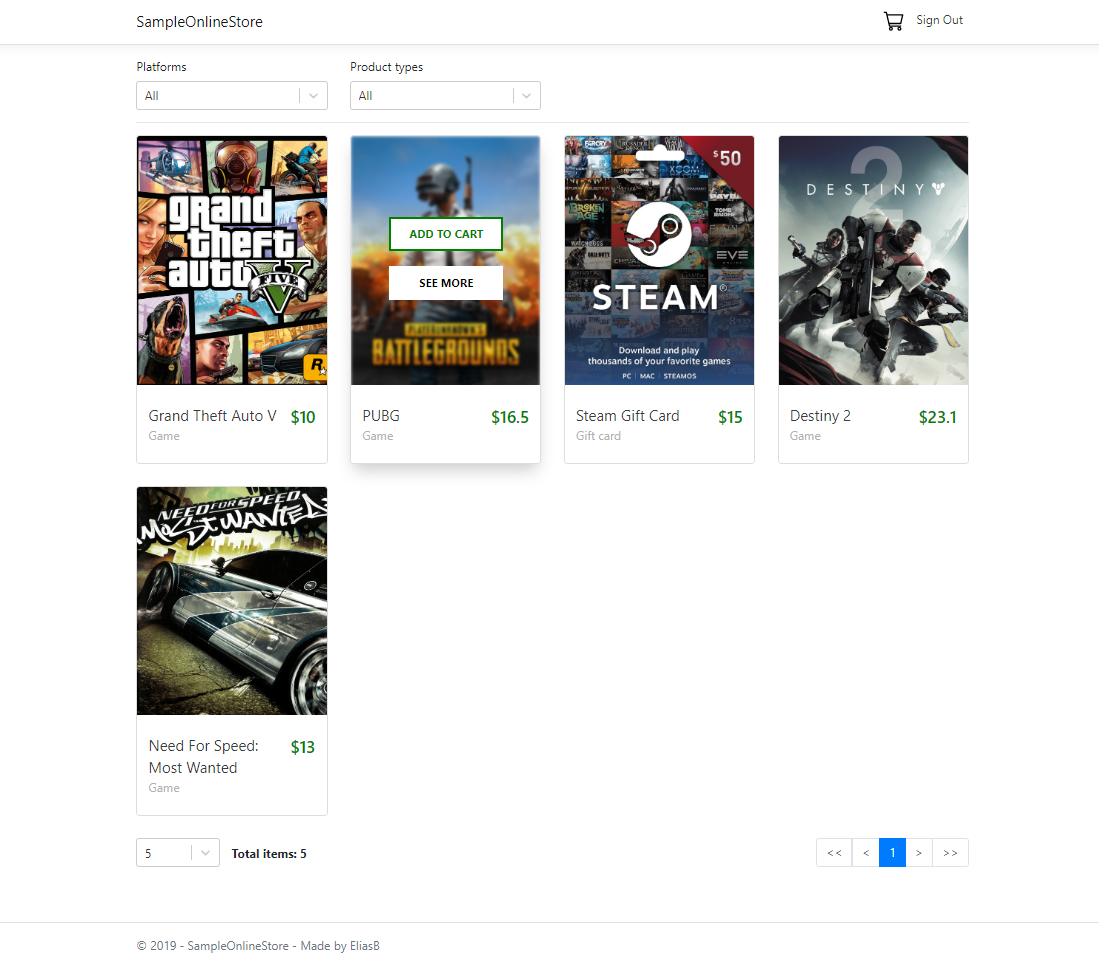Click the $15 price label
The image size is (1099, 965).
pos(730,417)
